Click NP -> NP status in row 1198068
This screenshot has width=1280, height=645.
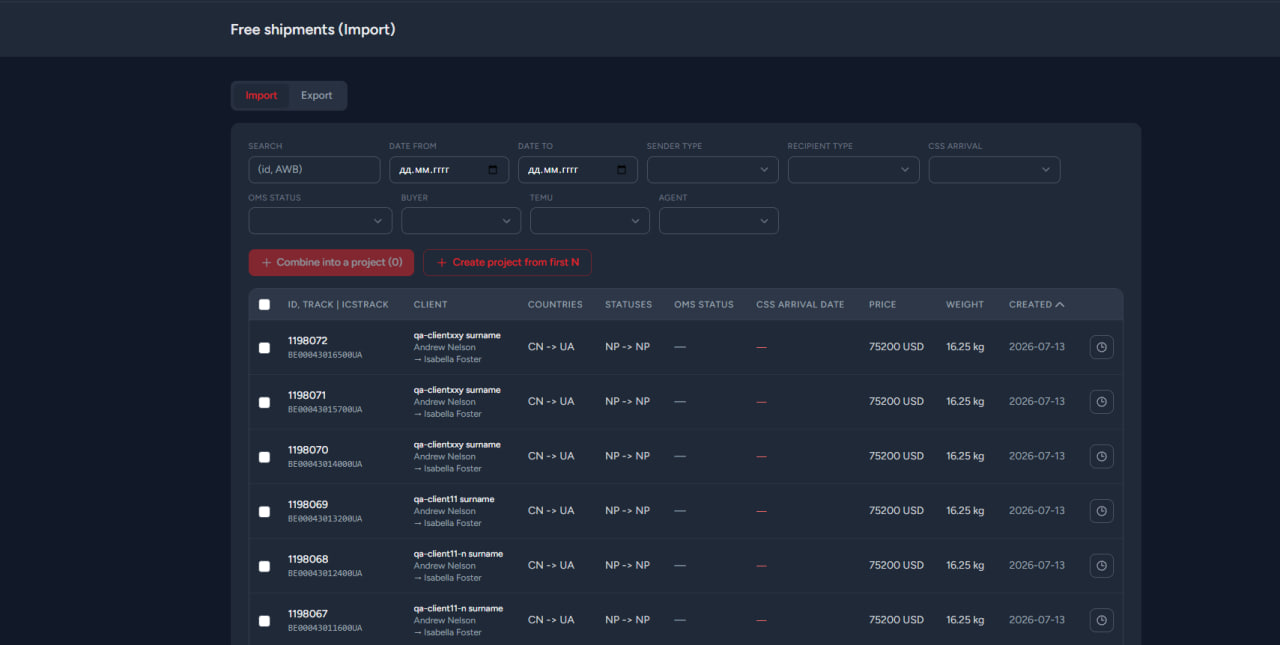point(627,565)
